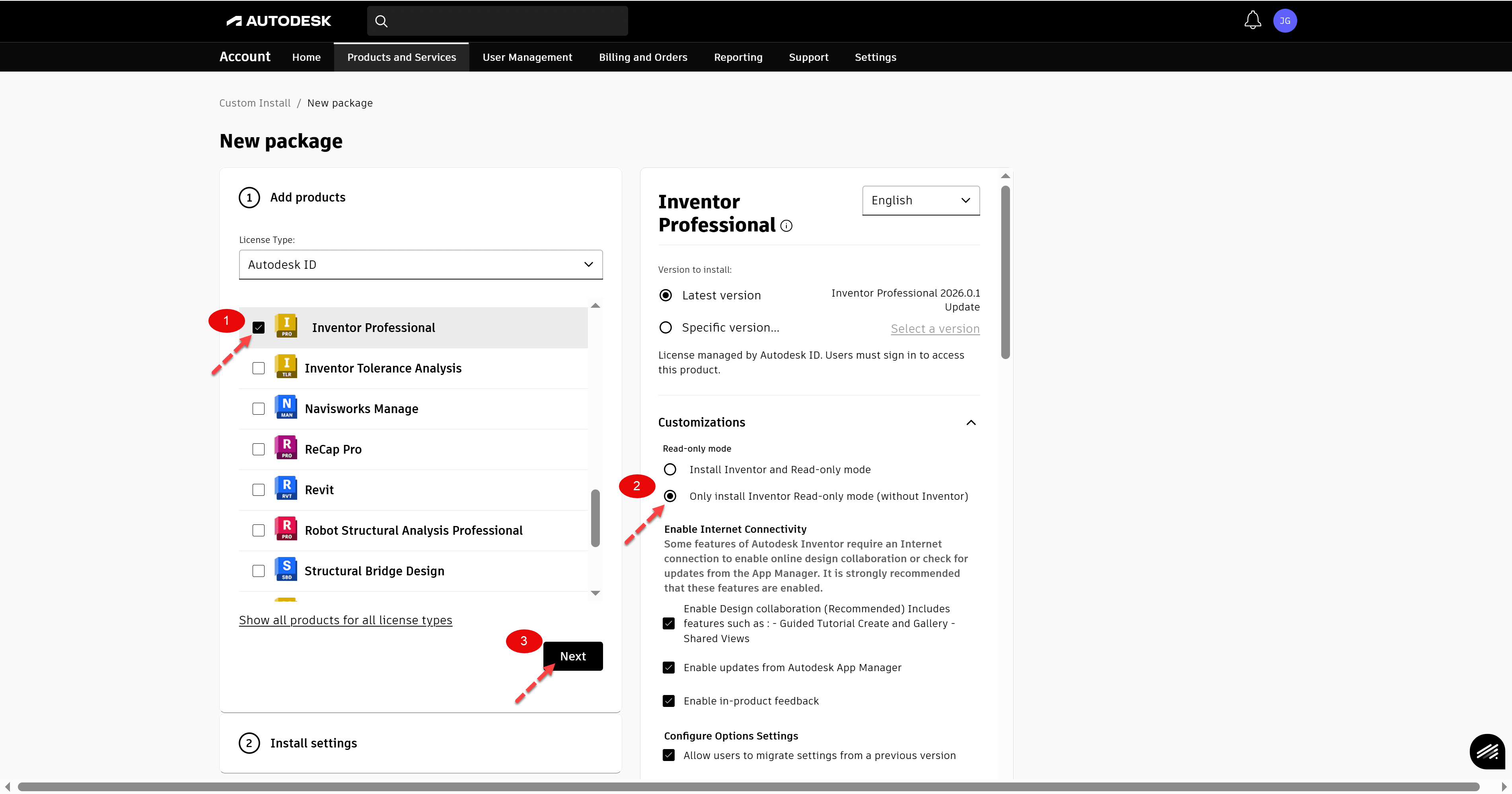Click the horizontal page scrollbar
The image size is (1512, 794).
748,786
